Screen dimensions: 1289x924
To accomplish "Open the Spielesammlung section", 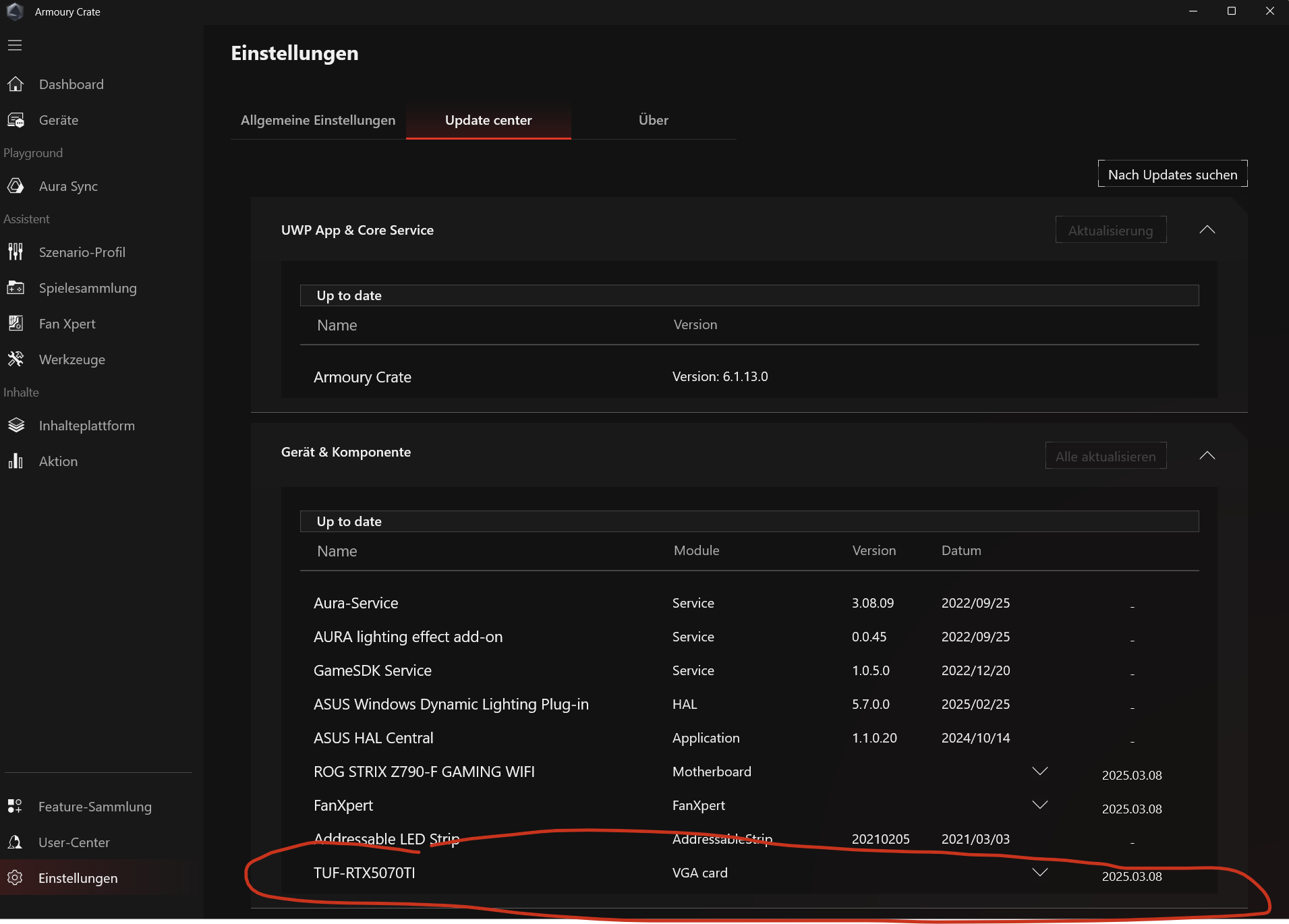I will point(15,287).
